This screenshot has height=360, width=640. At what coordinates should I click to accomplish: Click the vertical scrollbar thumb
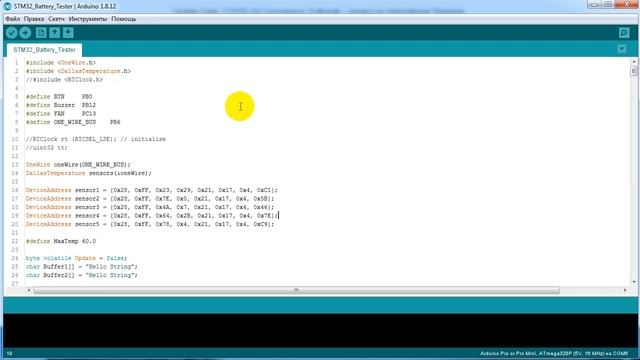(633, 71)
